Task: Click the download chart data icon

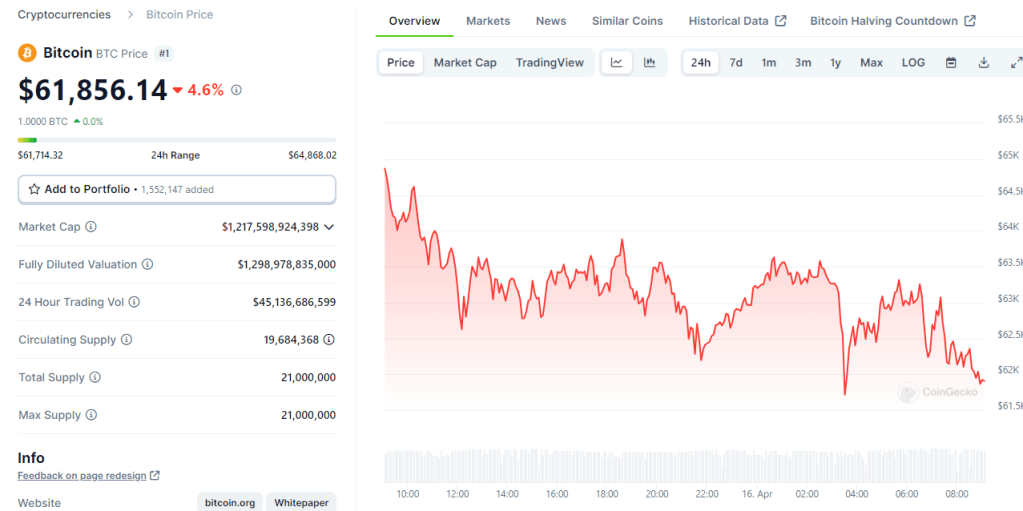Action: point(984,63)
